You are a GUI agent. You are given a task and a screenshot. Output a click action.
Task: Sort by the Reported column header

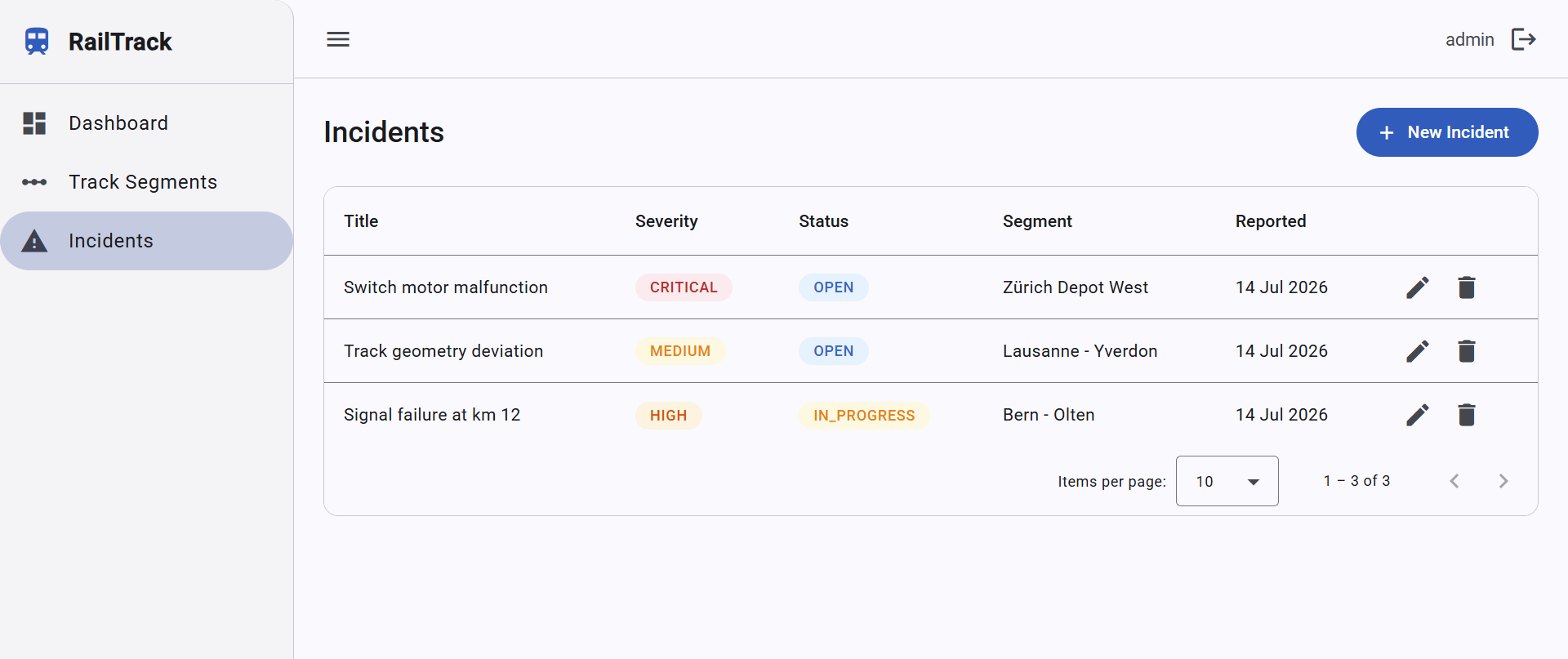(x=1271, y=221)
